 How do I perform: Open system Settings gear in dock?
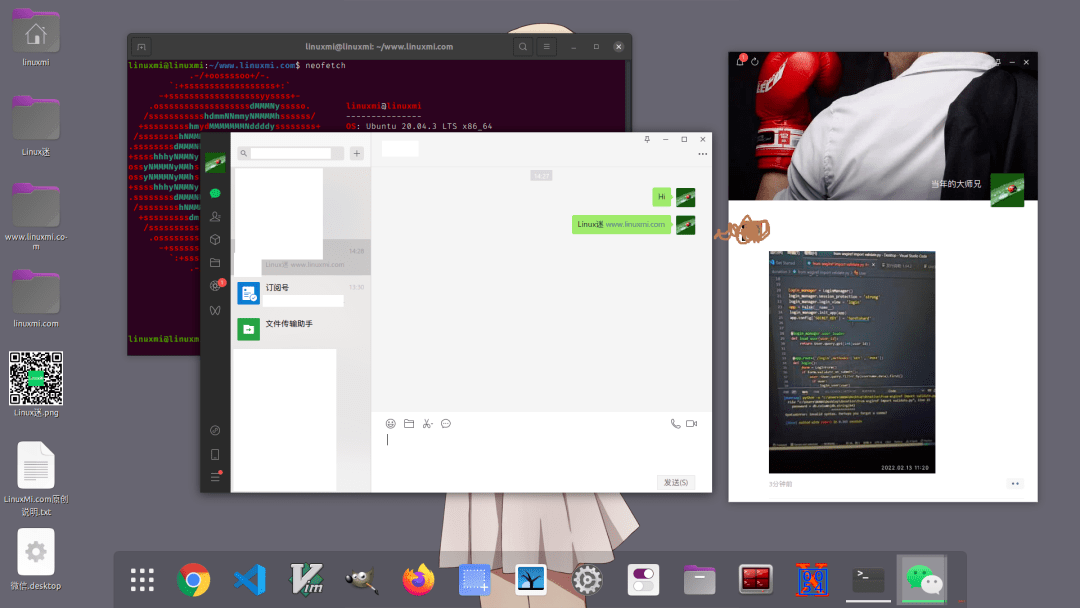tap(587, 580)
